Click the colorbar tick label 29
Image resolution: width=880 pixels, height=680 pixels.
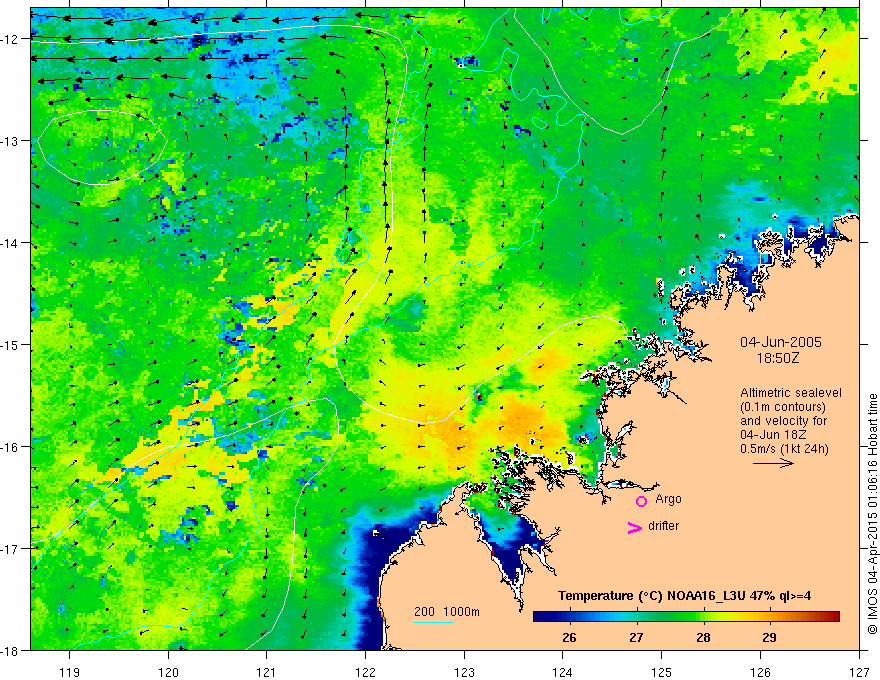(x=769, y=637)
